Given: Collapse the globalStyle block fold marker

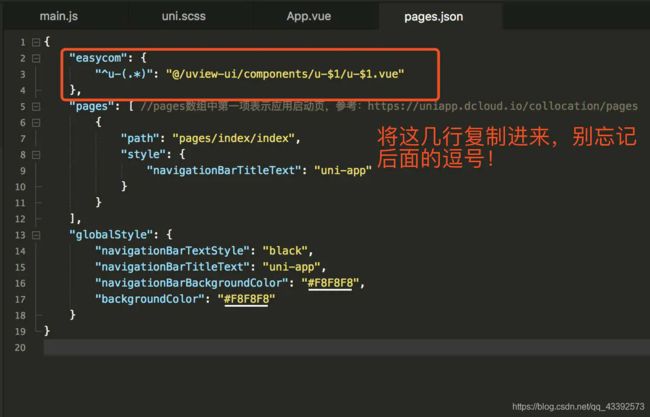Looking at the screenshot, I should 36,234.
